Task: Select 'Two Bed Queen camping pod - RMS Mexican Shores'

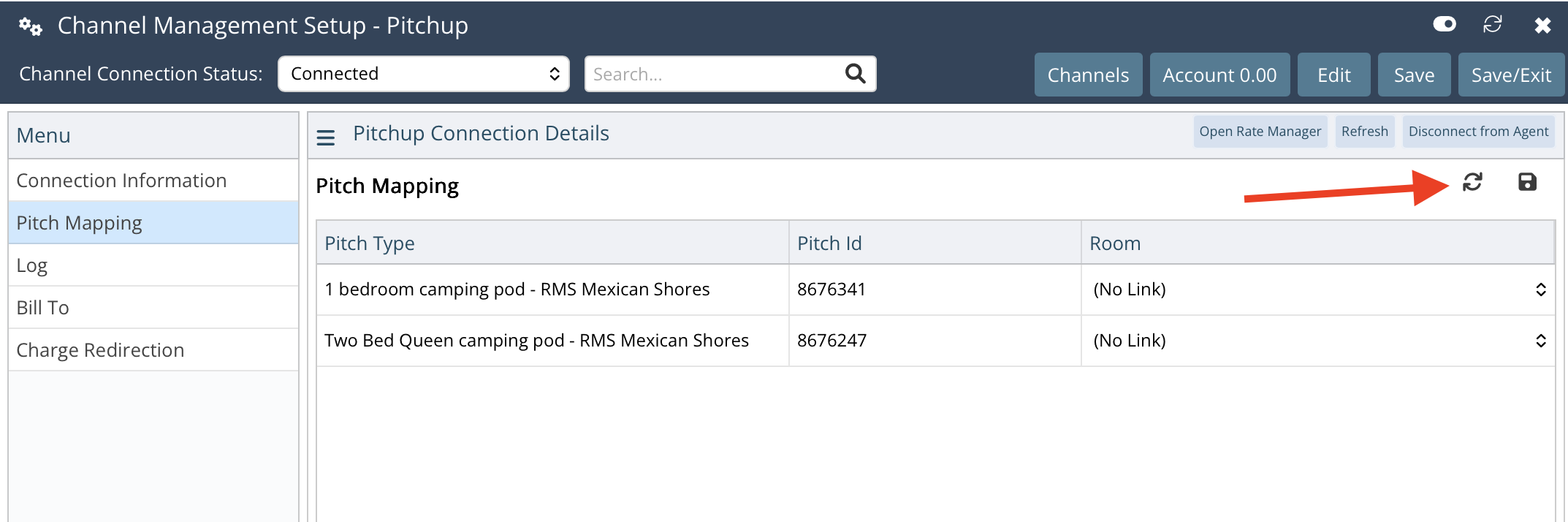Action: 536,341
